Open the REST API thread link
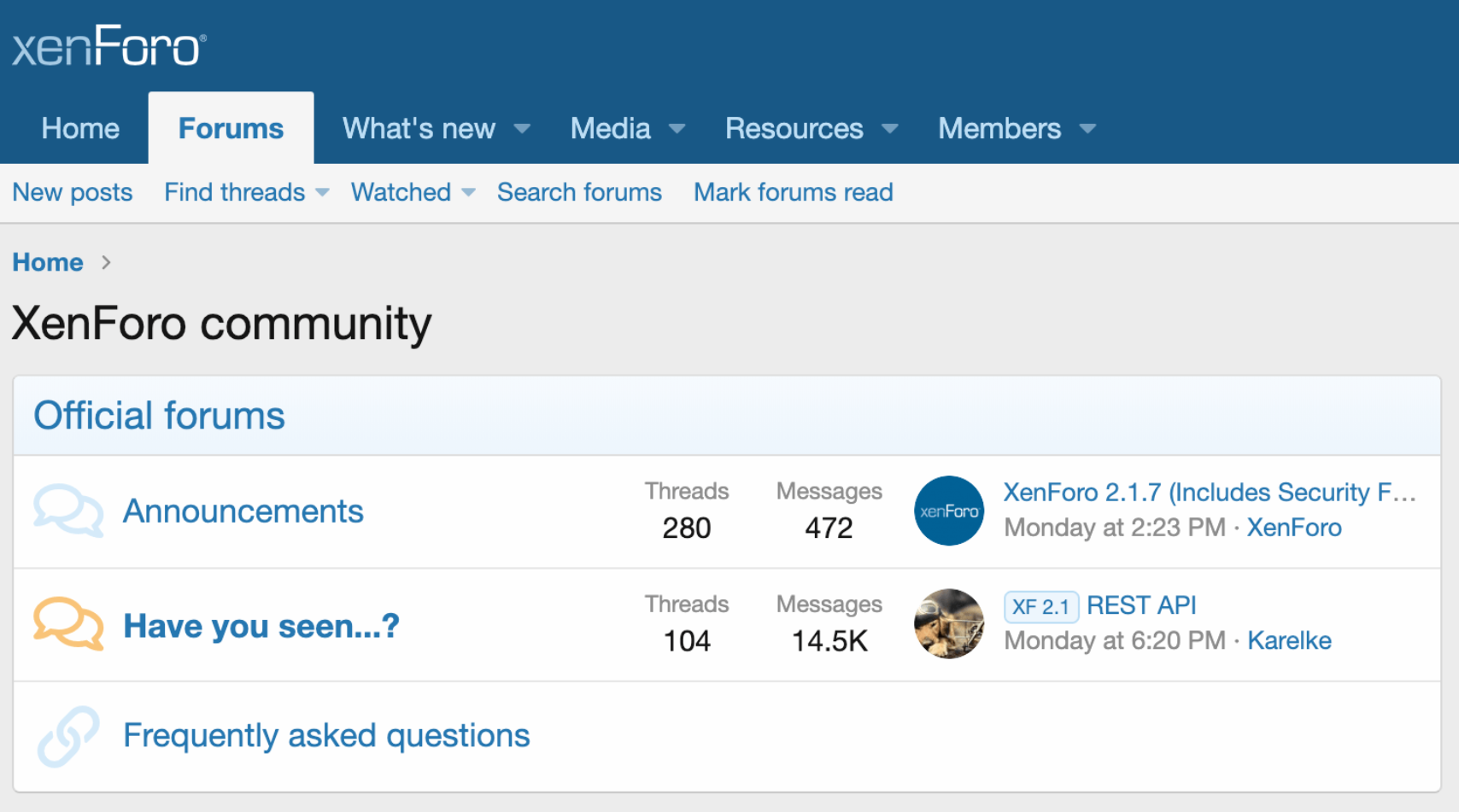Screen dimensions: 1459x812 coord(1142,605)
